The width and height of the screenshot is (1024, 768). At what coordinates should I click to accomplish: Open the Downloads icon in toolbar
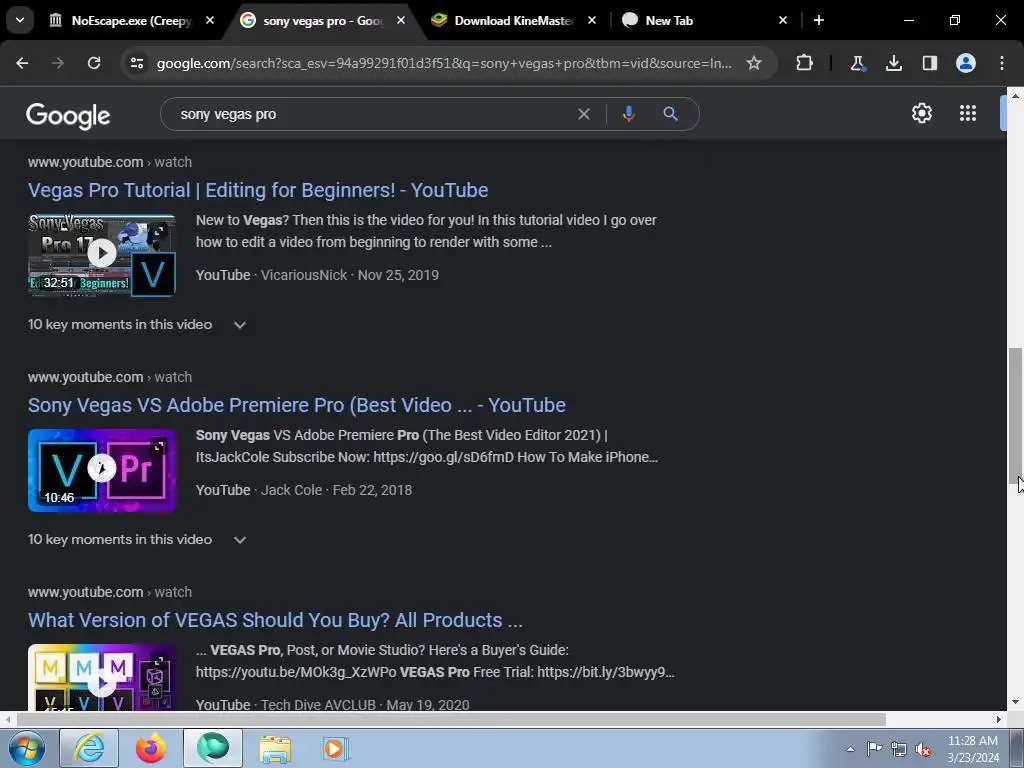tap(893, 63)
